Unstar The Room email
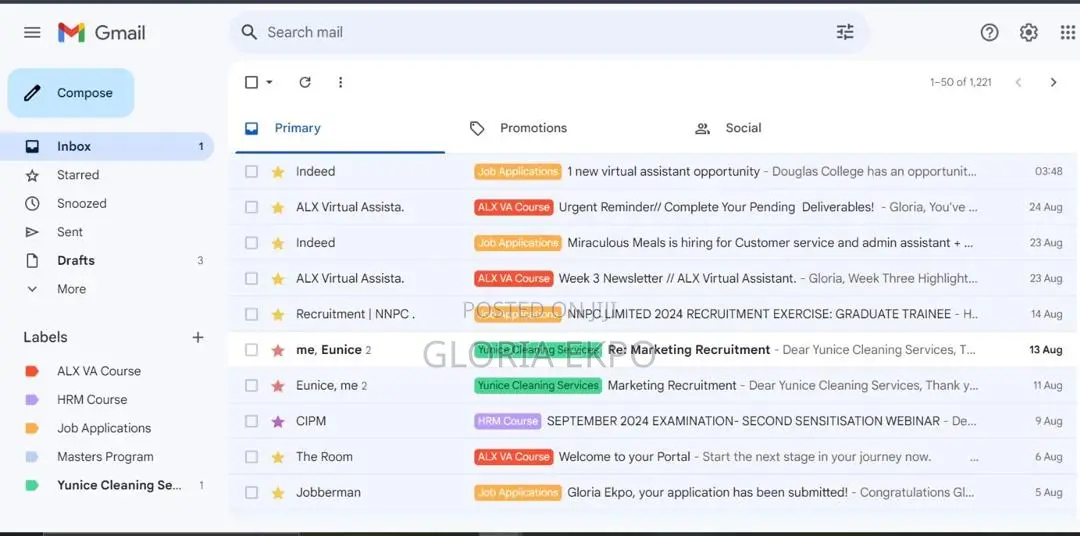Image resolution: width=1080 pixels, height=536 pixels. [278, 457]
